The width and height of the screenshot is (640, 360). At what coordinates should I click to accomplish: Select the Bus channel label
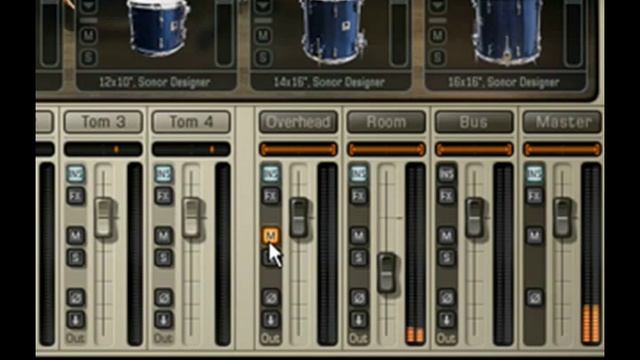coord(474,122)
